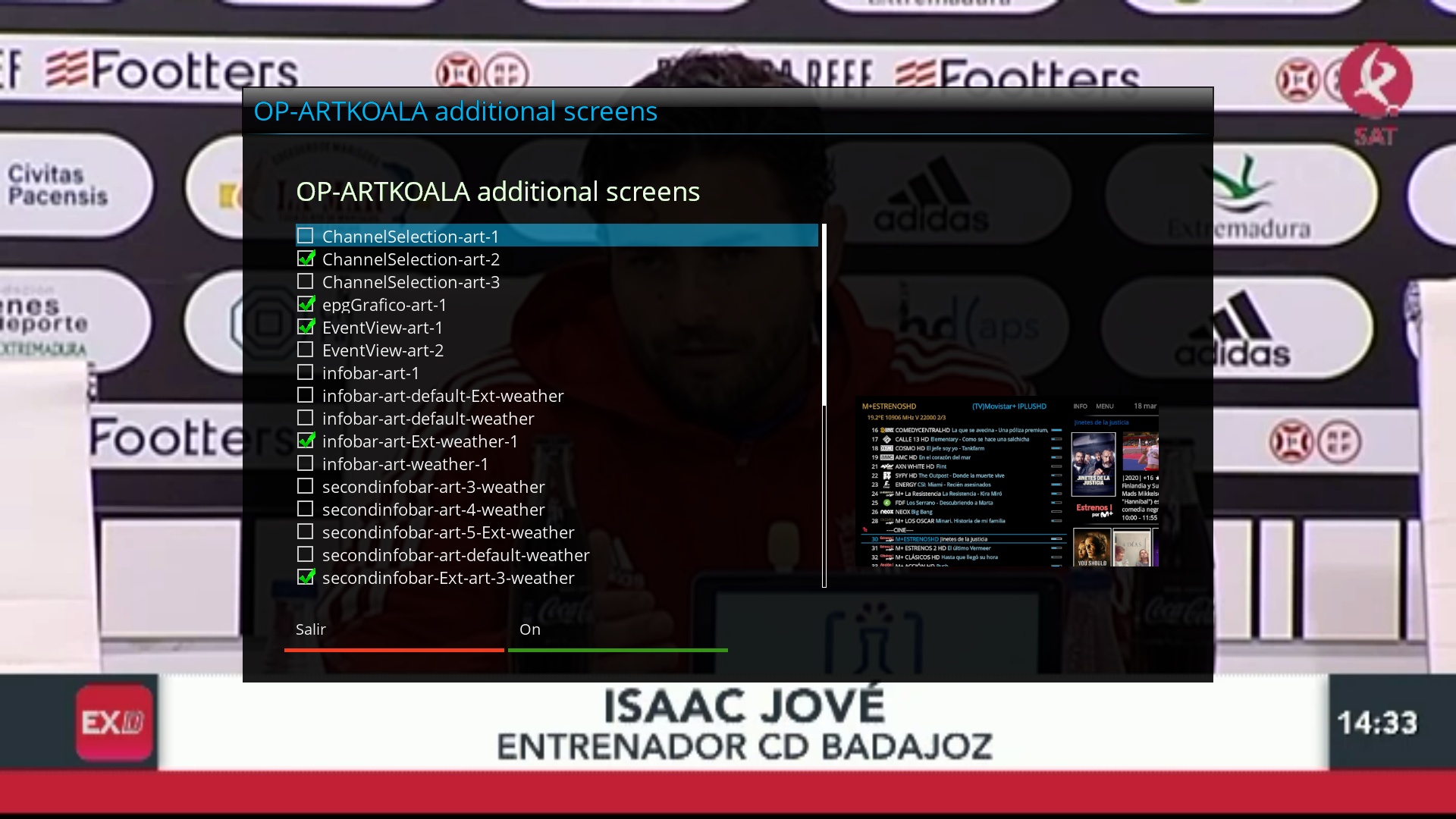The height and width of the screenshot is (819, 1456).
Task: Select secondinfobar-art-3-weather entry
Action: 433,487
